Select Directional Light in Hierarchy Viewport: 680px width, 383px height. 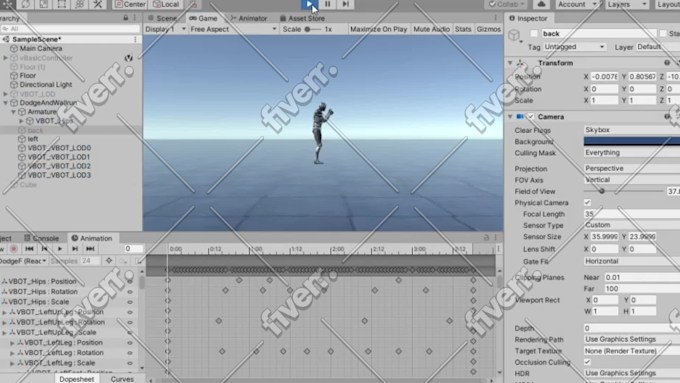pos(46,85)
